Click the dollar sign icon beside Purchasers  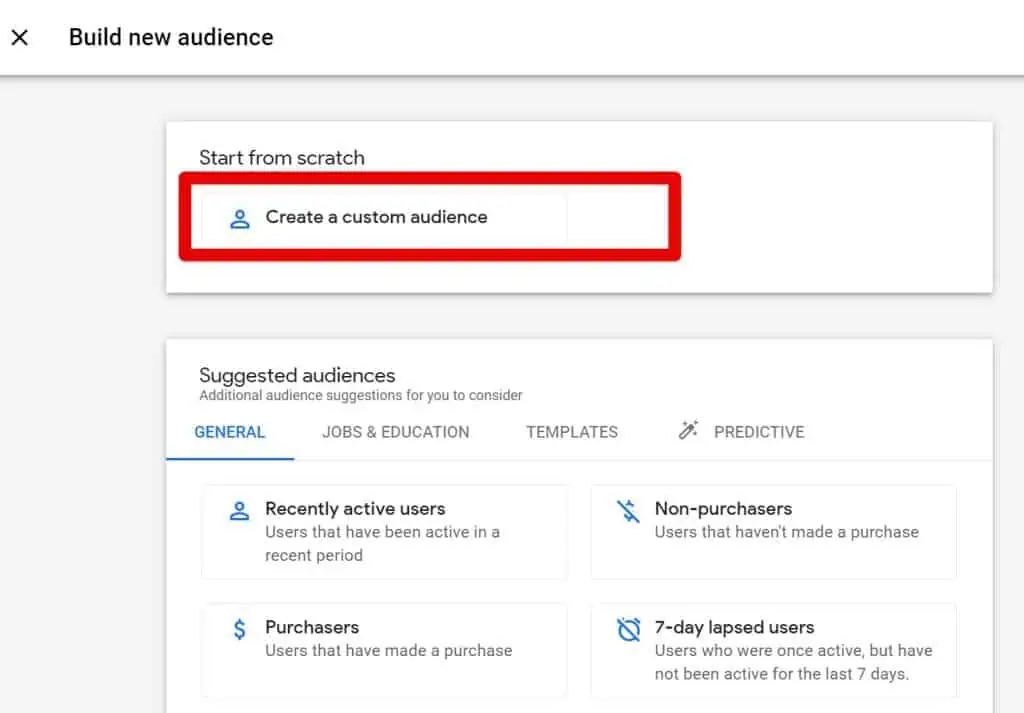(238, 628)
